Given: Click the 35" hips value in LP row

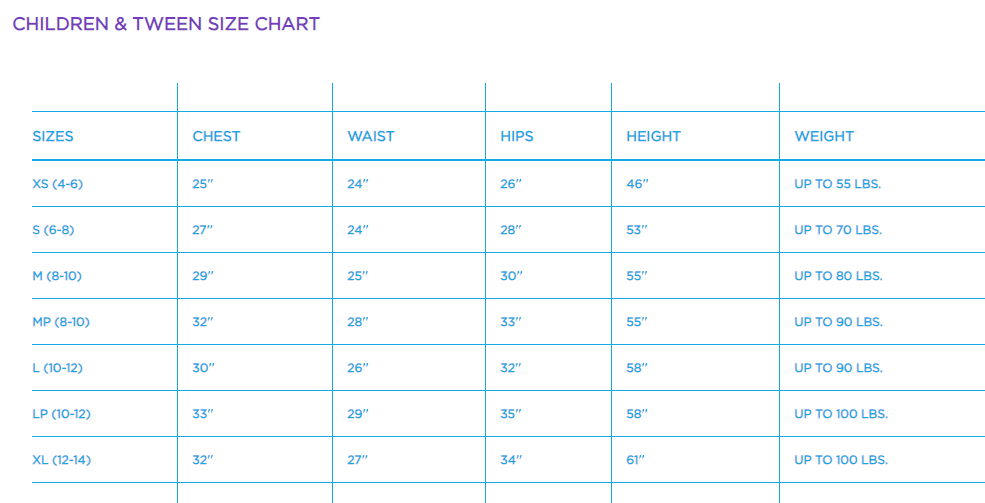Looking at the screenshot, I should click(x=511, y=414).
